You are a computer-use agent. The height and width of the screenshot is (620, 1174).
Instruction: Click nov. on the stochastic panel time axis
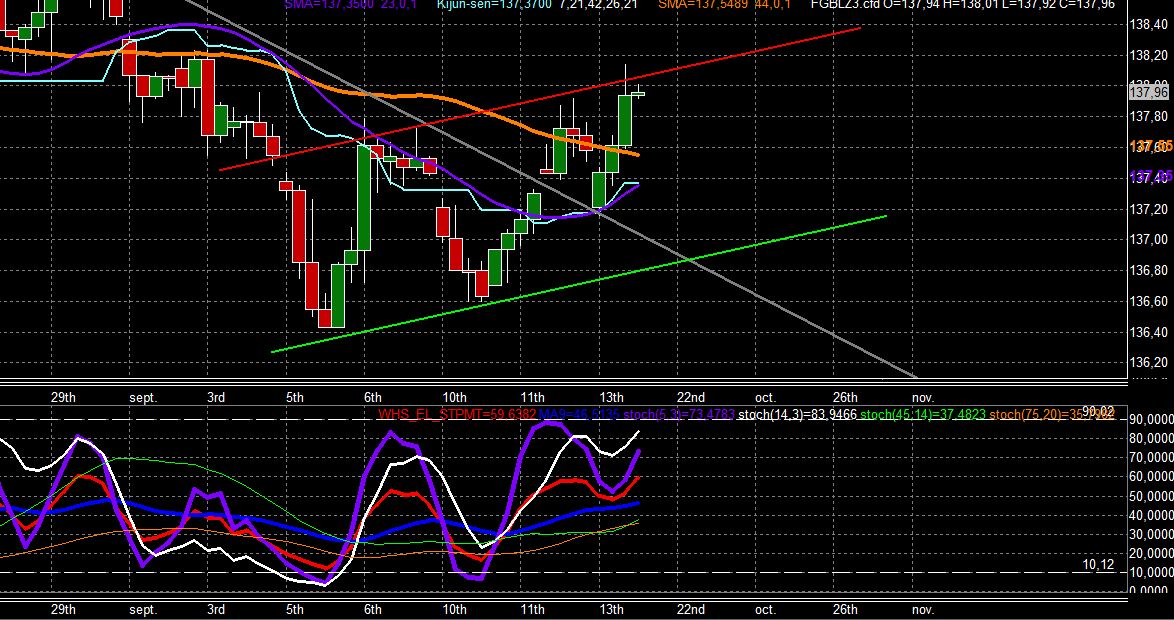(922, 609)
